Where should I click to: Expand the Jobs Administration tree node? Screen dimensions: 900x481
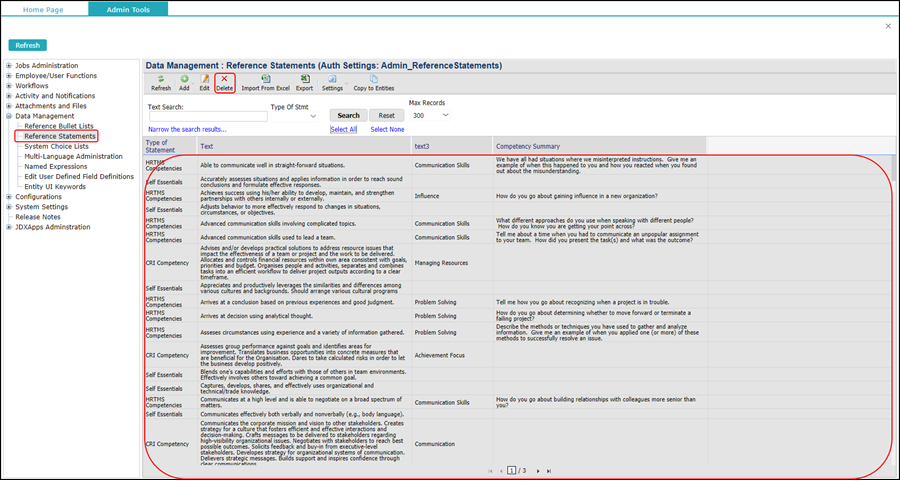click(9, 66)
